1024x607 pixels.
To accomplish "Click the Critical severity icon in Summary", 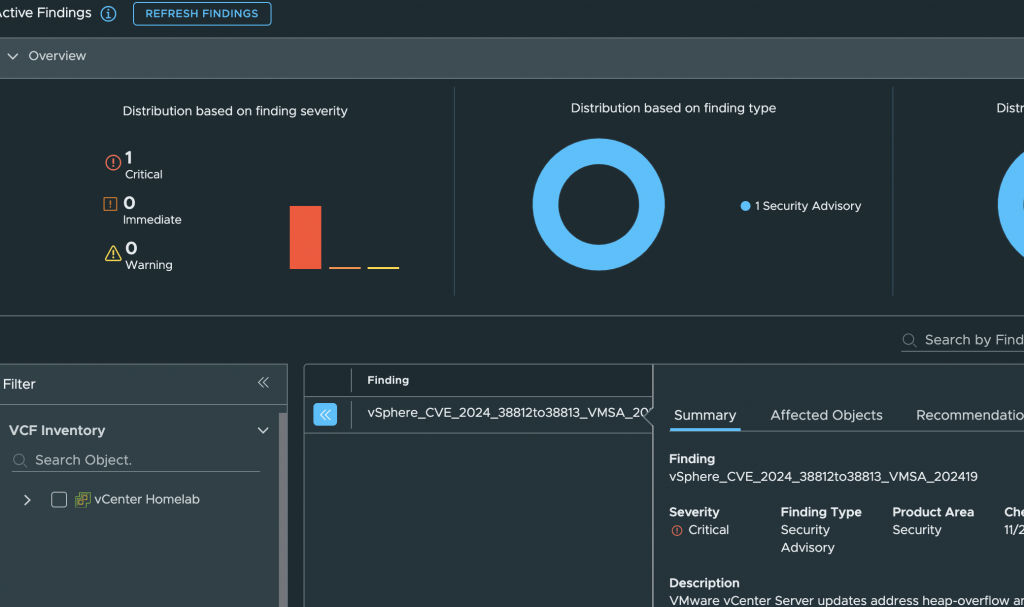I will tap(677, 531).
